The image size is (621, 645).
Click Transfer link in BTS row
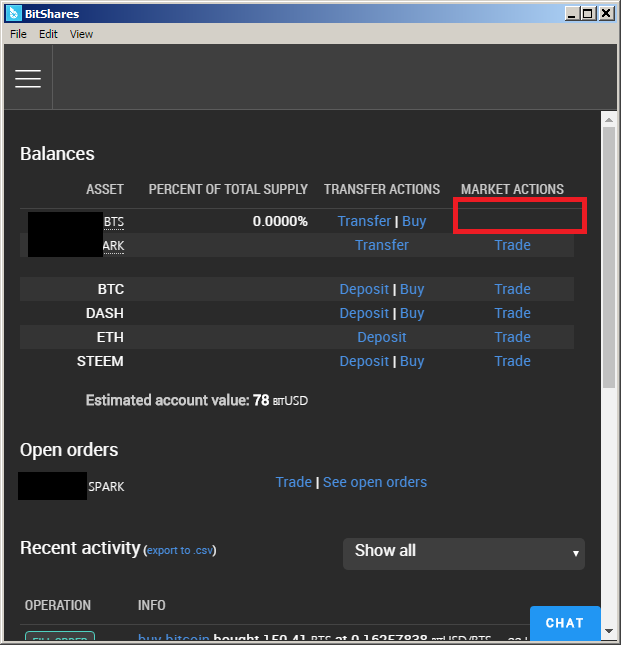pos(364,221)
